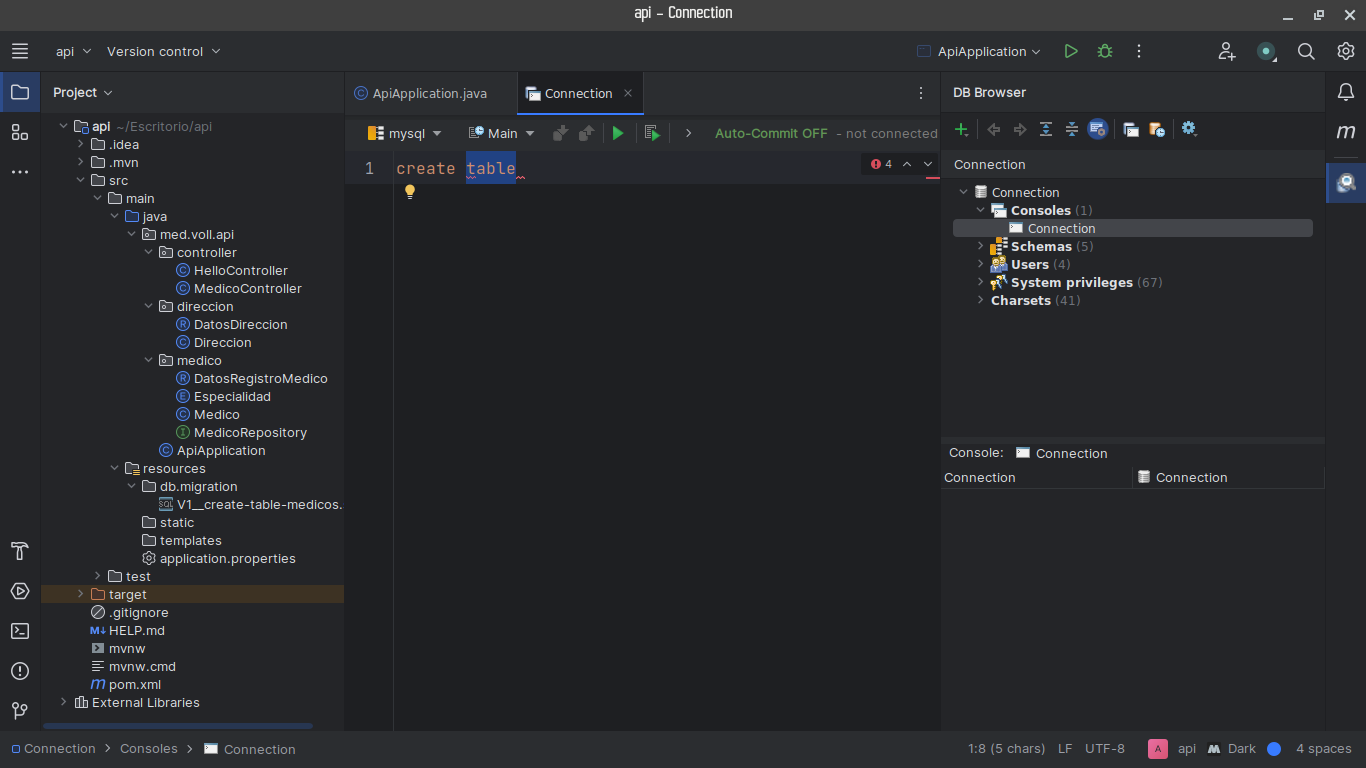Select Connection console in DB Browser tree
The width and height of the screenshot is (1366, 768).
[1132, 228]
